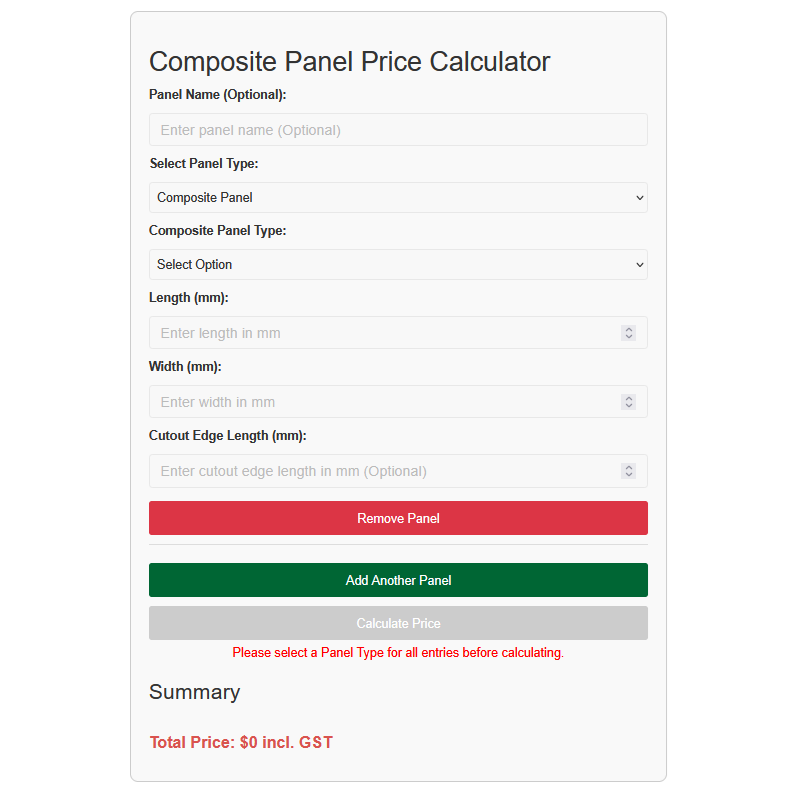797x797 pixels.
Task: Click the Total Price summary text
Action: pos(241,742)
